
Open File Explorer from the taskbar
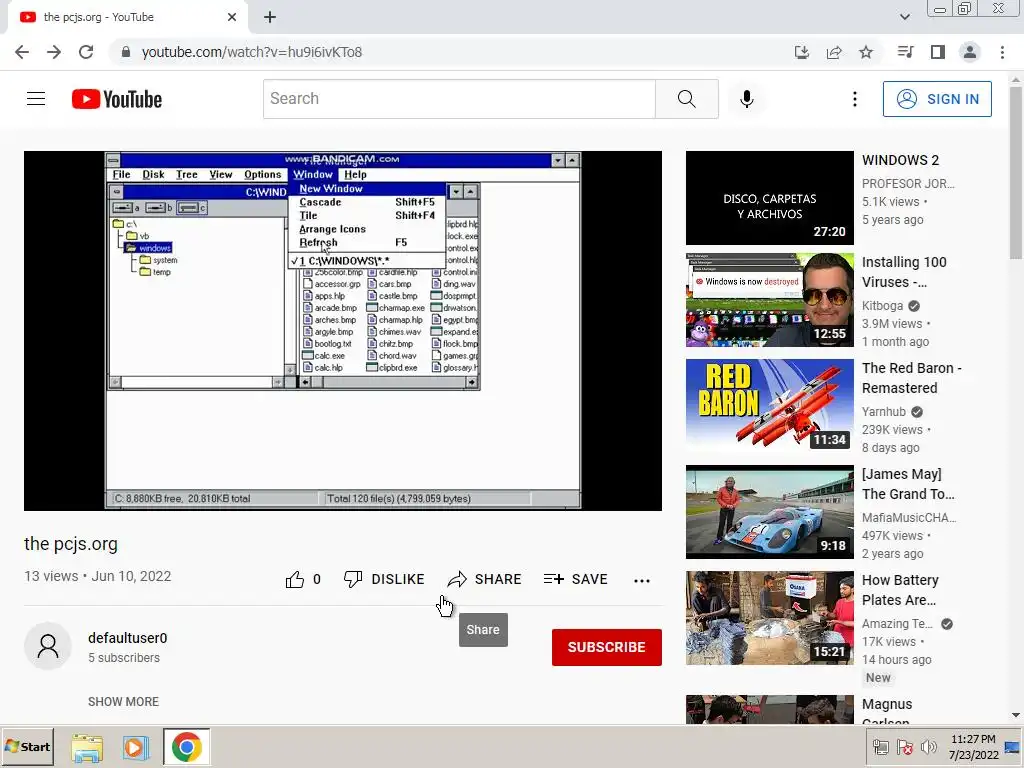[x=87, y=747]
